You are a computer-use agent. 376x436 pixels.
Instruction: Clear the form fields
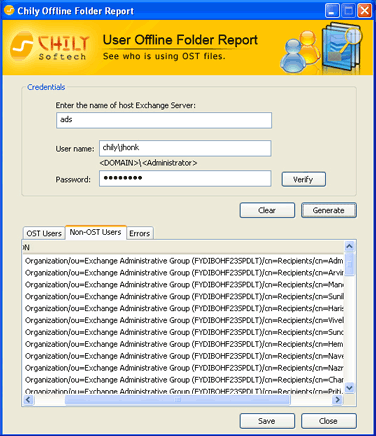tap(267, 210)
